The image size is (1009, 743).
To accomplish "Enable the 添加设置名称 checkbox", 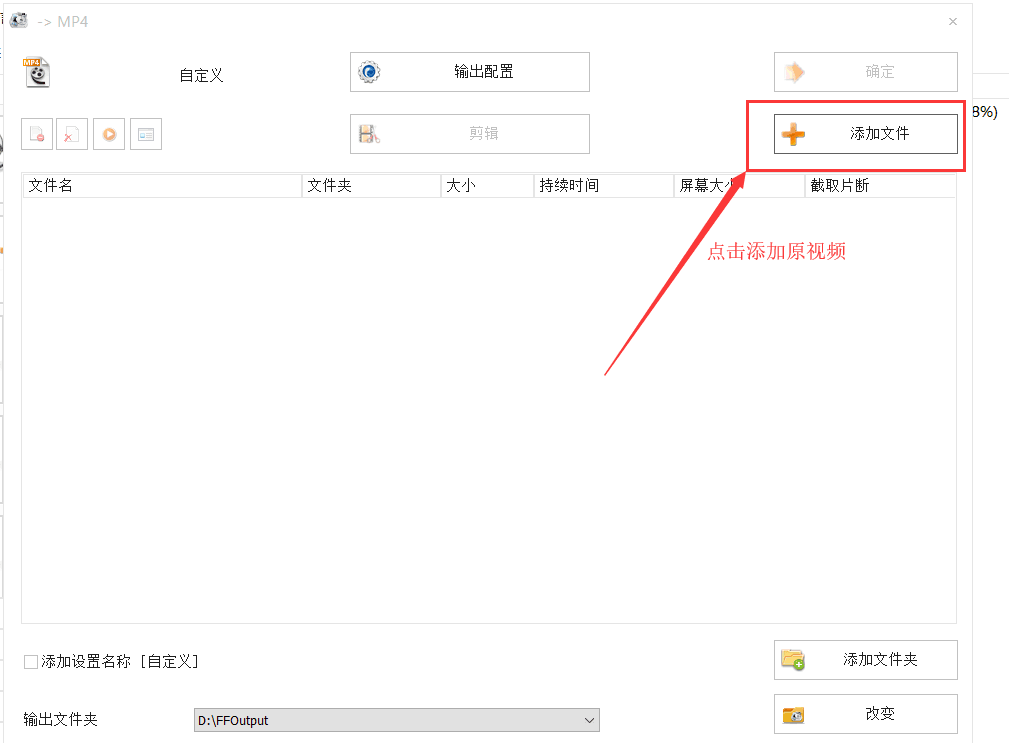I will 28,661.
